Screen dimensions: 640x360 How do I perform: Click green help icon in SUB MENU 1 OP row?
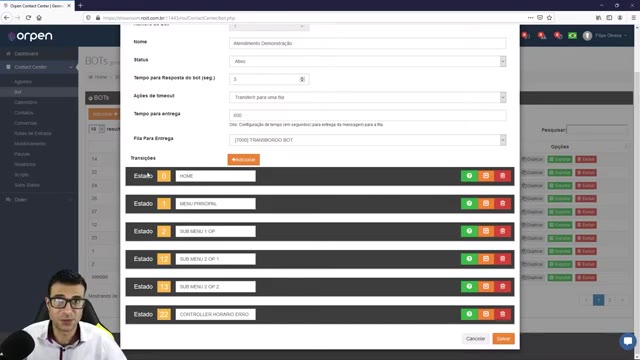[469, 231]
